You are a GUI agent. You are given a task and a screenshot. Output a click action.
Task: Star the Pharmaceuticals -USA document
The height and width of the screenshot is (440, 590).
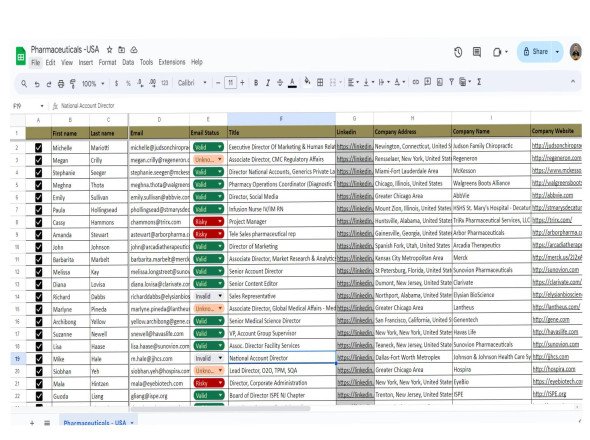109,50
